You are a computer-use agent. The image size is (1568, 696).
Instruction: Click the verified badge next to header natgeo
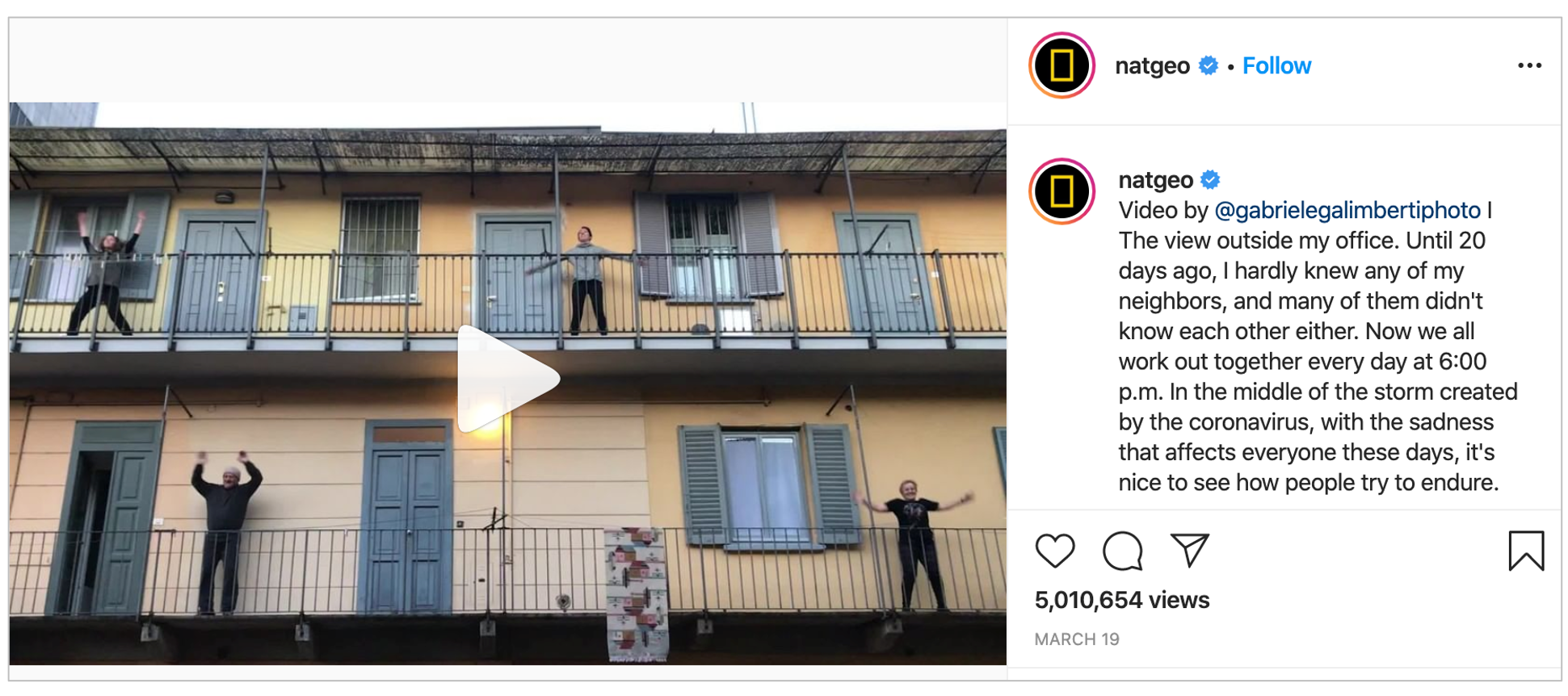[x=1209, y=65]
